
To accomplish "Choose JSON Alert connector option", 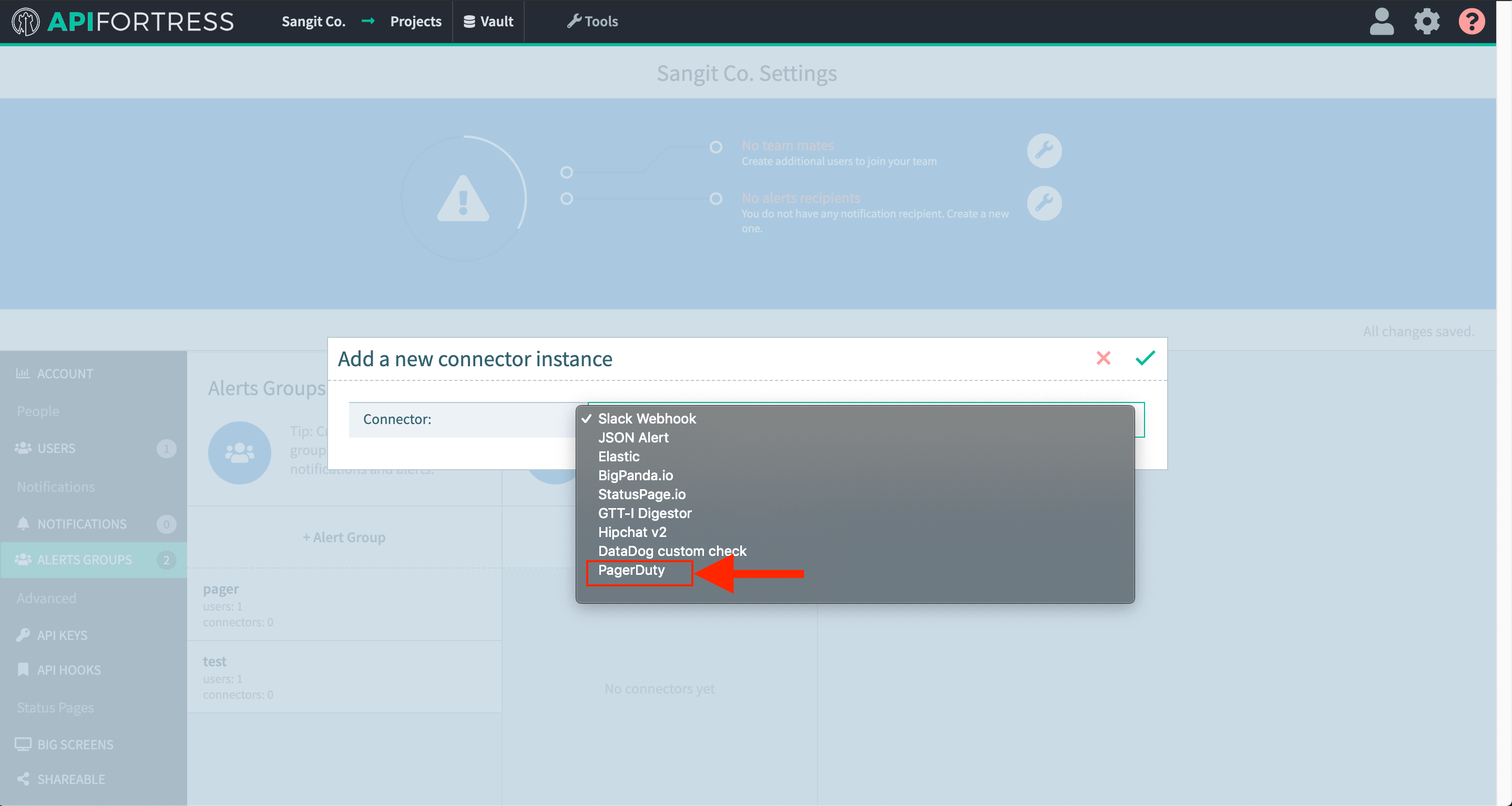I will point(633,438).
